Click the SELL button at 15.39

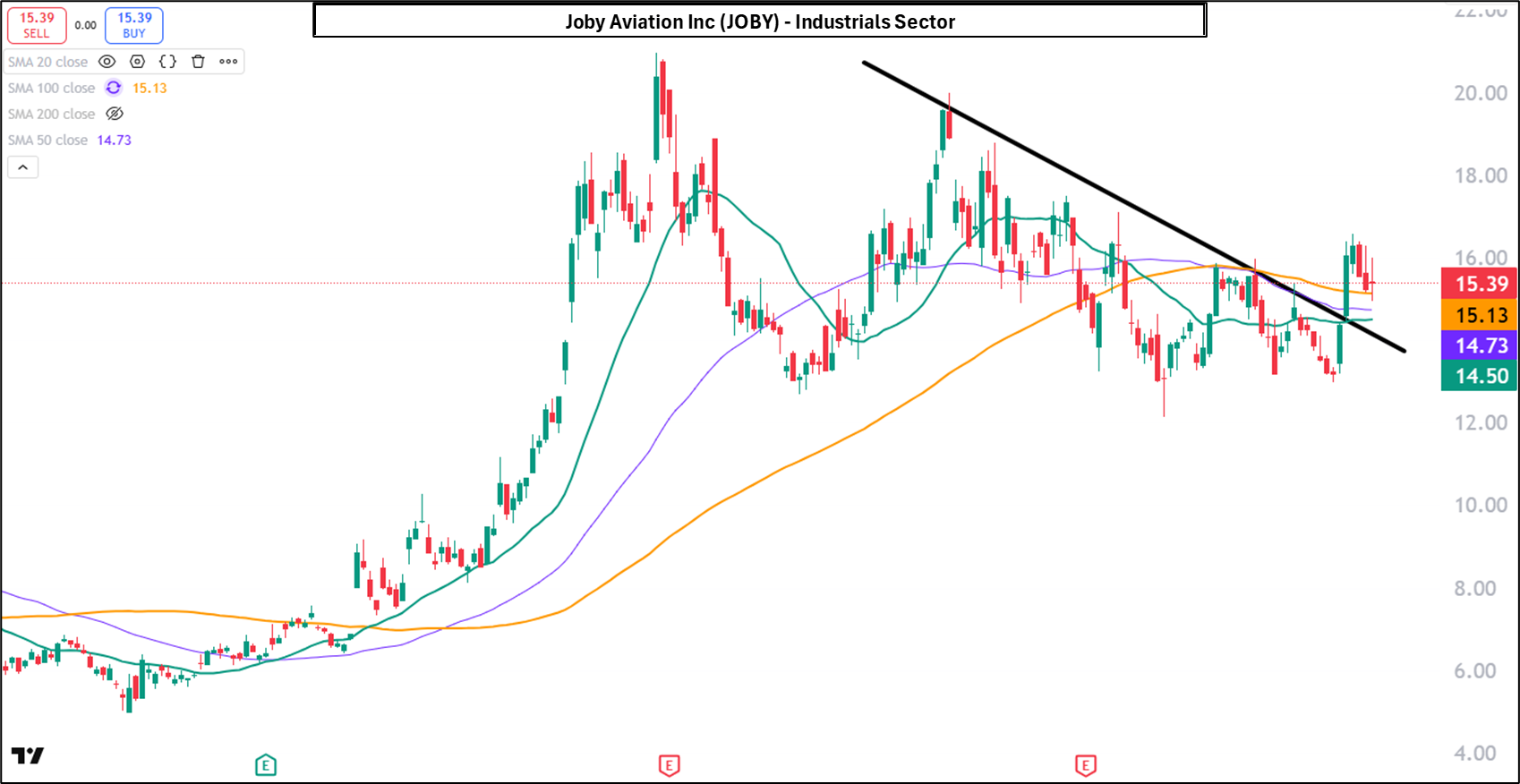click(37, 25)
